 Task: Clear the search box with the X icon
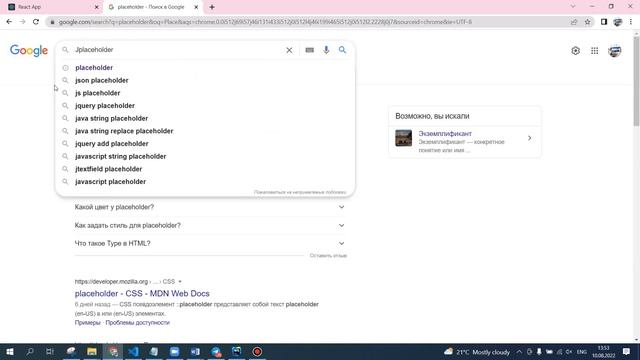[289, 50]
